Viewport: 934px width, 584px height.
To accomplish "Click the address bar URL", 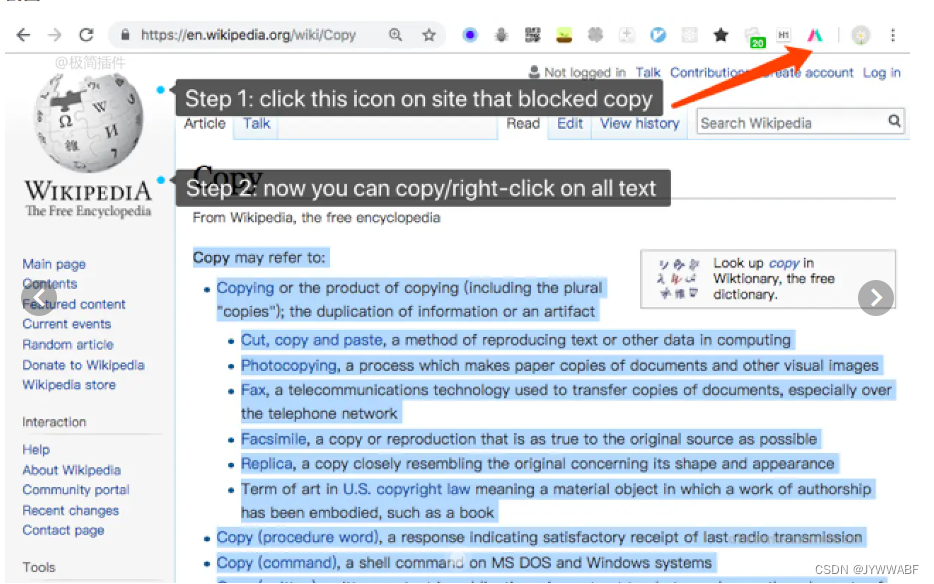I will tap(248, 35).
